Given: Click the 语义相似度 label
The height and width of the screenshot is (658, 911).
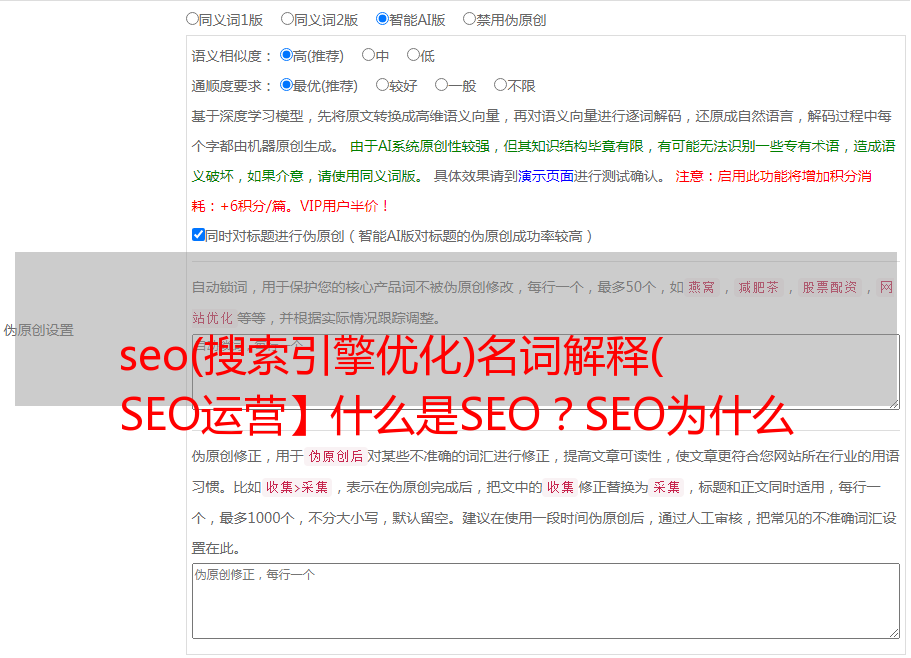Looking at the screenshot, I should tap(232, 56).
